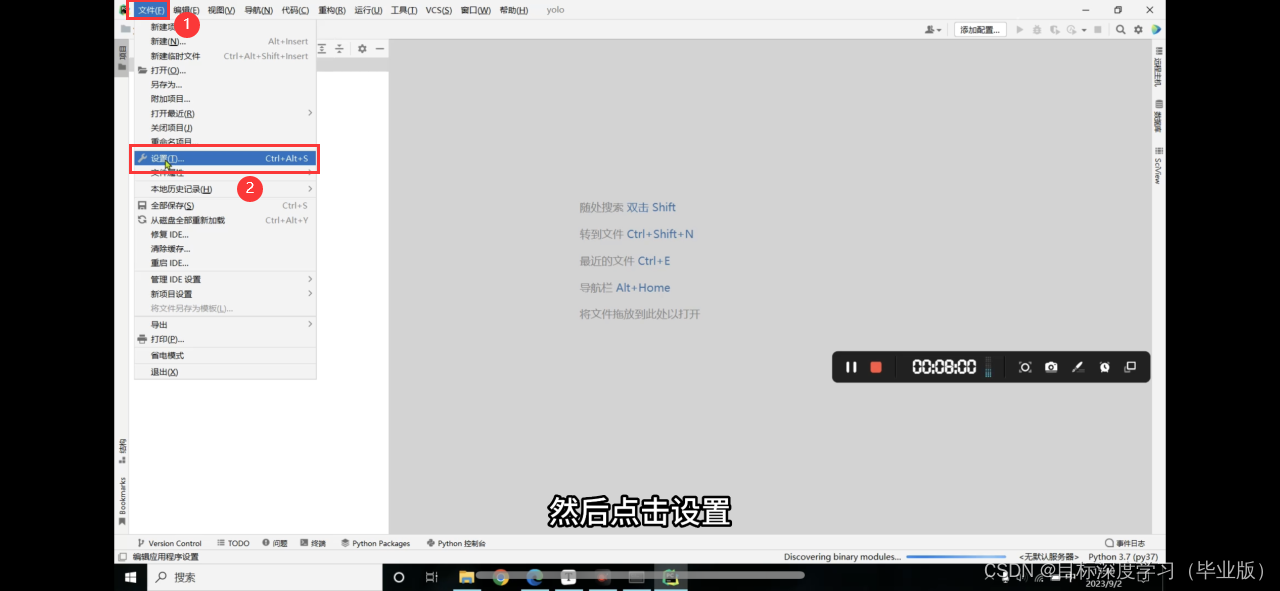Open the SciView side tool tab
The image size is (1280, 591).
pos(1158,165)
